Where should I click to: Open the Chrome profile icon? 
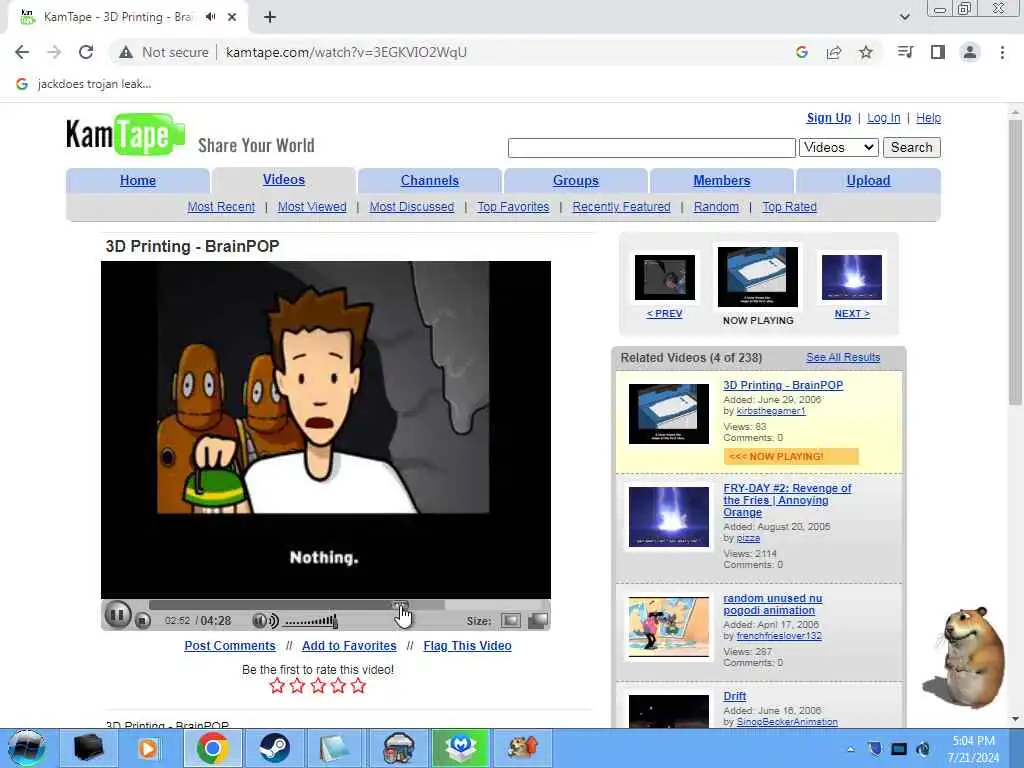970,52
